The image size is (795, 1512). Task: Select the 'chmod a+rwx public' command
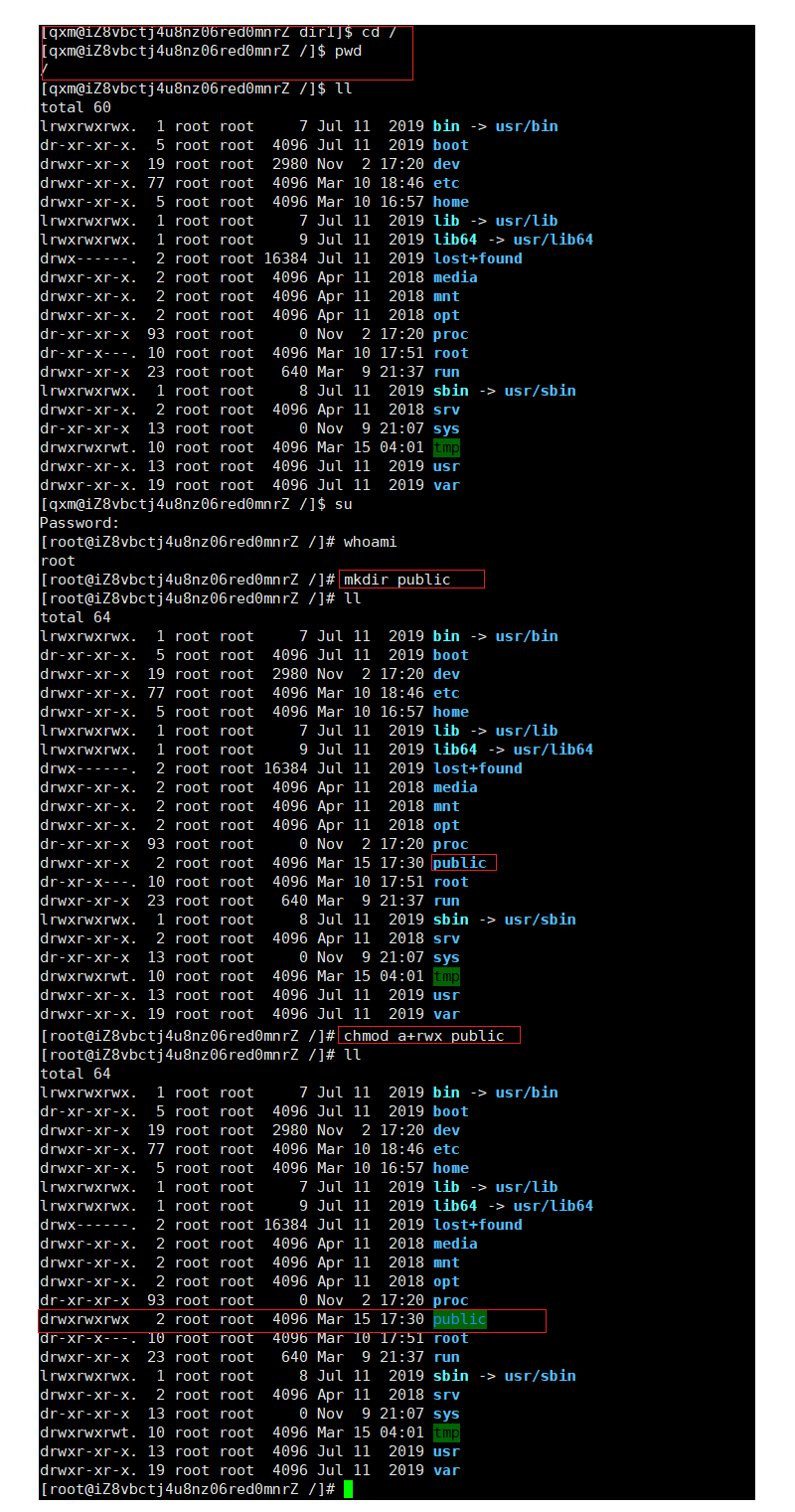[424, 1036]
